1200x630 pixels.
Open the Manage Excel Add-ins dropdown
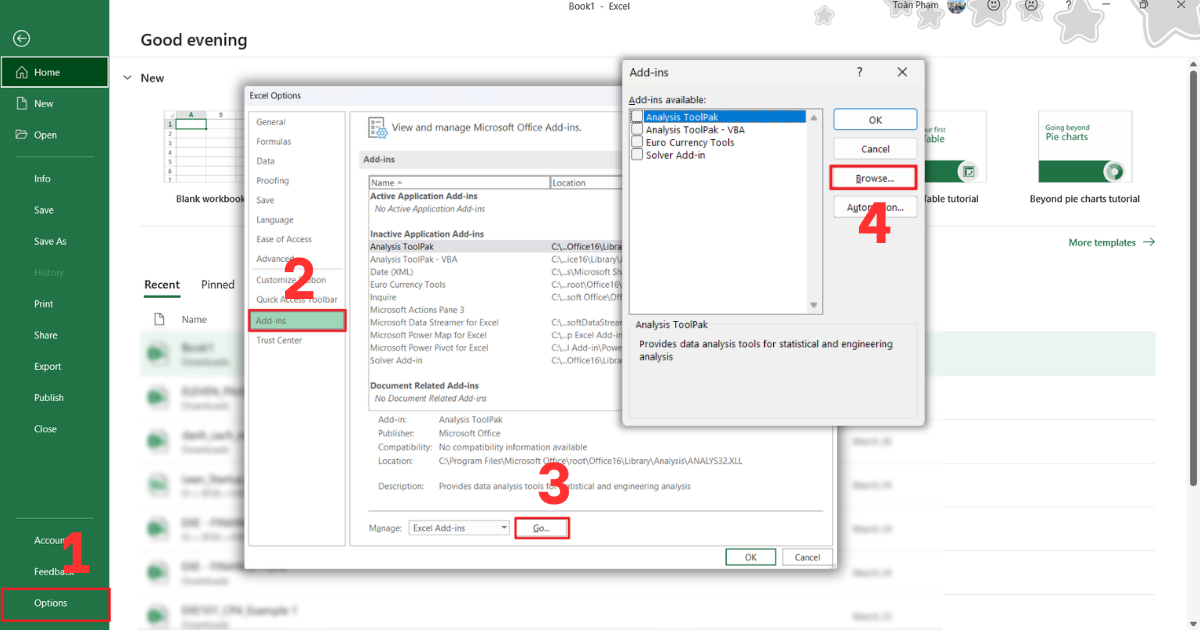[x=503, y=527]
